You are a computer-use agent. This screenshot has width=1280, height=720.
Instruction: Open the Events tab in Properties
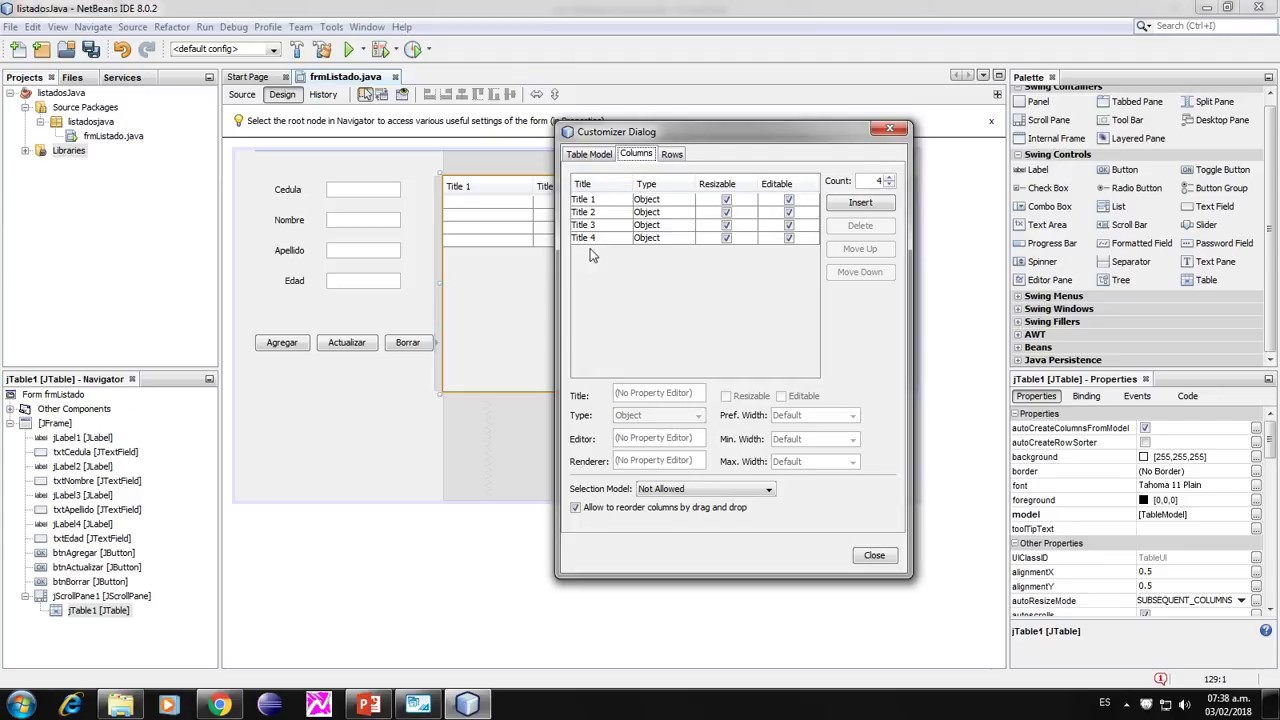point(1137,396)
